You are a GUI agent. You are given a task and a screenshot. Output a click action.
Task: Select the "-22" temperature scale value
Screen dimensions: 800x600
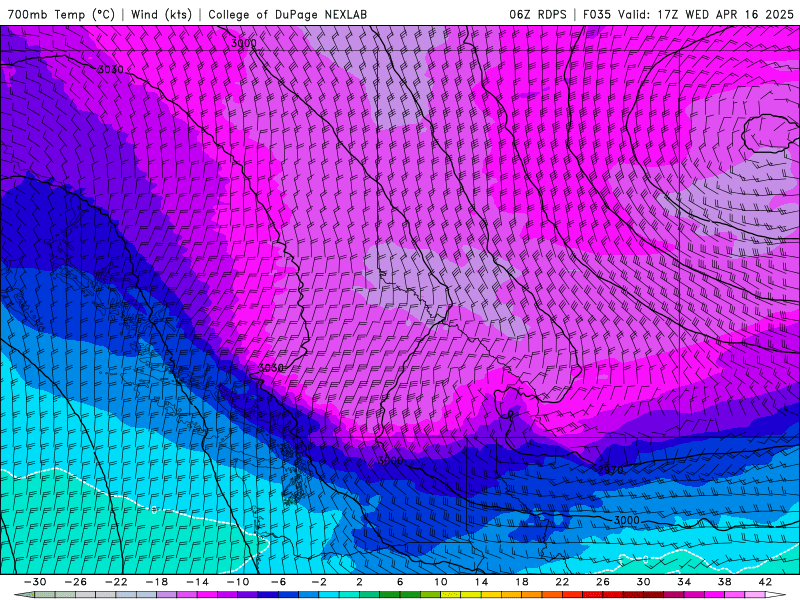116,582
